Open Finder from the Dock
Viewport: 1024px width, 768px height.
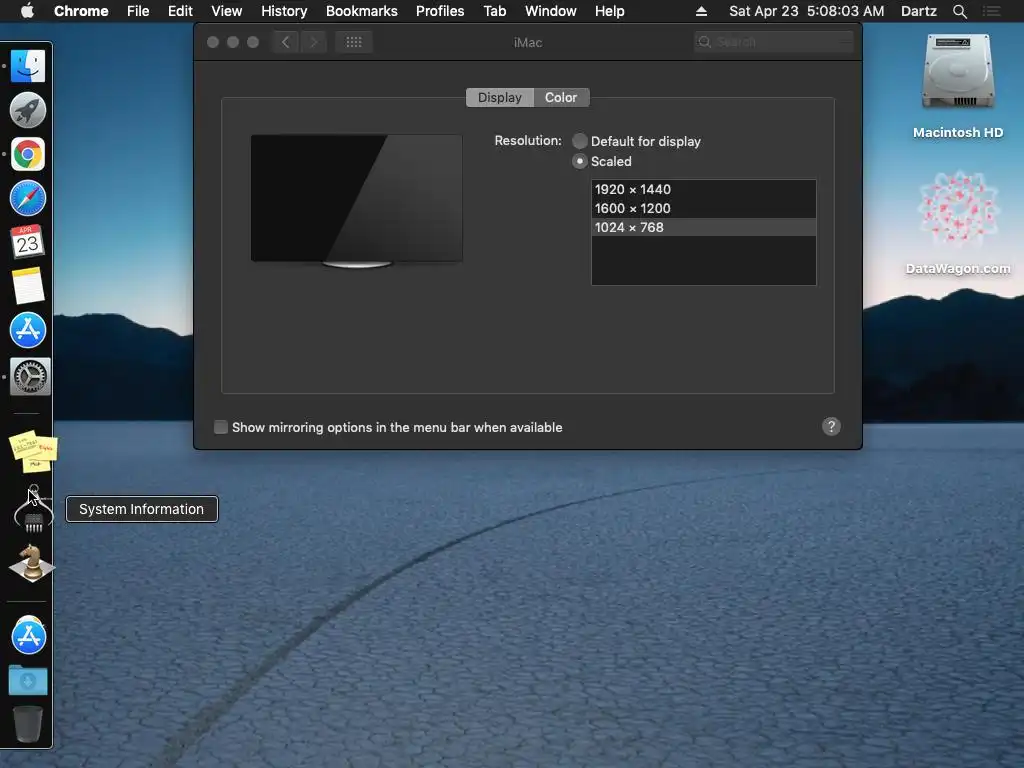tap(27, 66)
